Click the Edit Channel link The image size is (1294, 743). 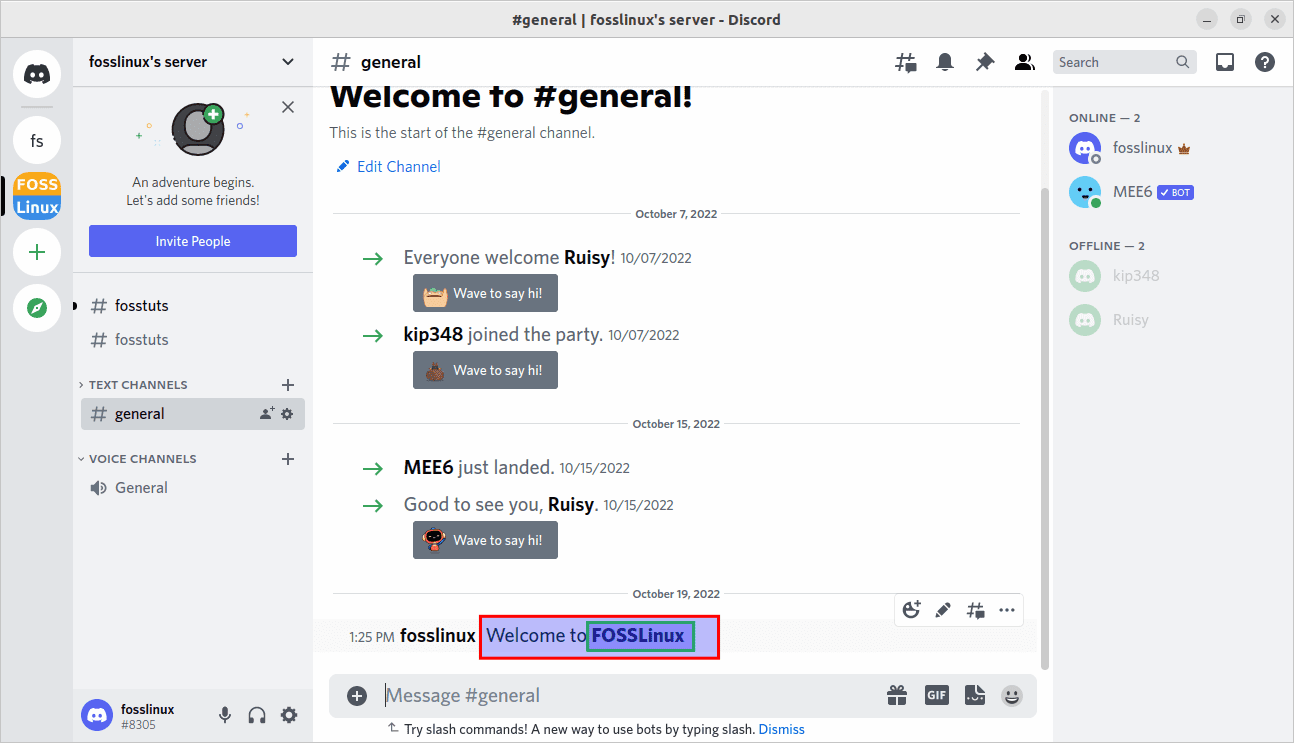click(x=389, y=167)
